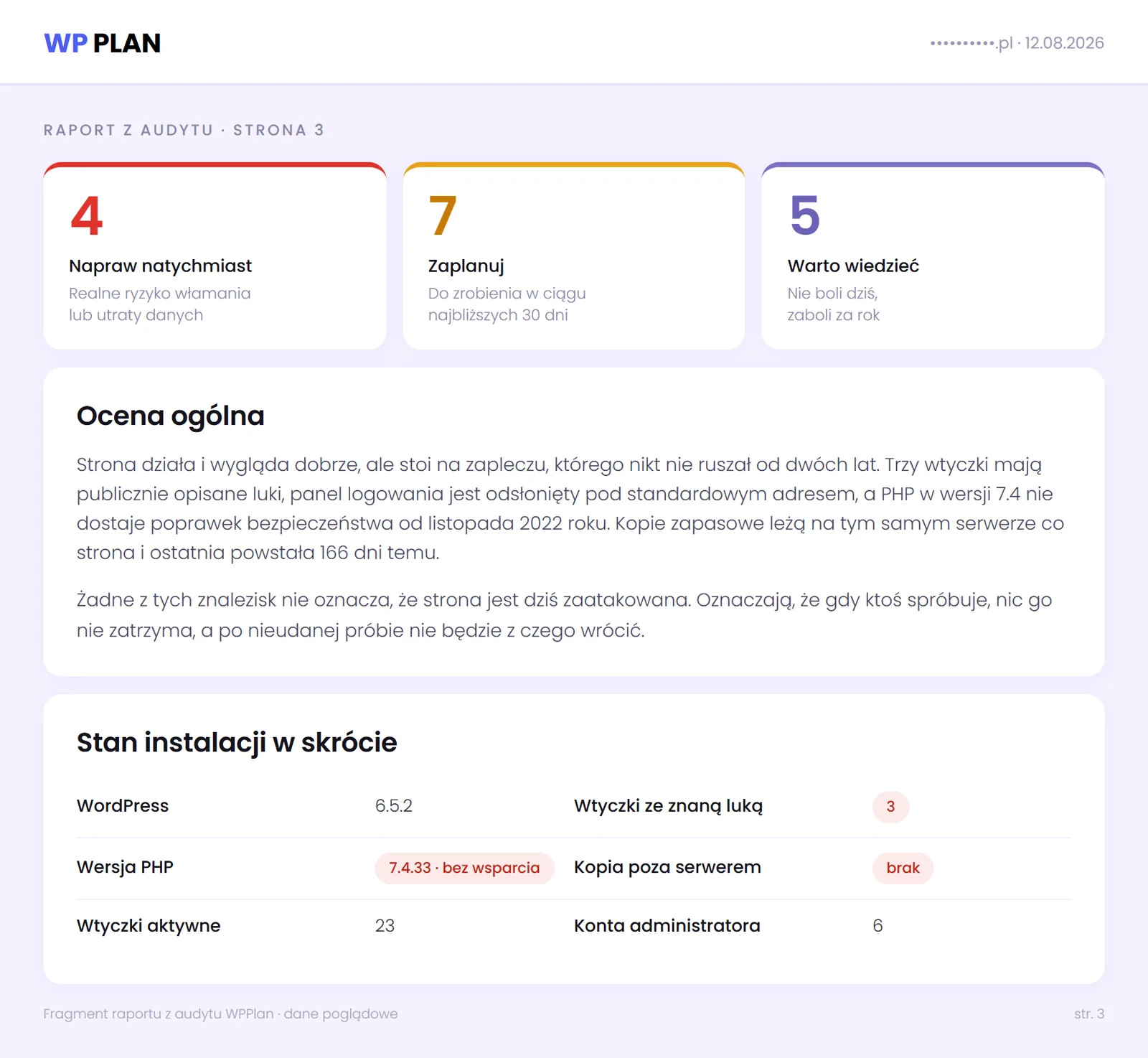The width and height of the screenshot is (1148, 1058).
Task: Click the red badge showing 3
Action: coord(890,807)
